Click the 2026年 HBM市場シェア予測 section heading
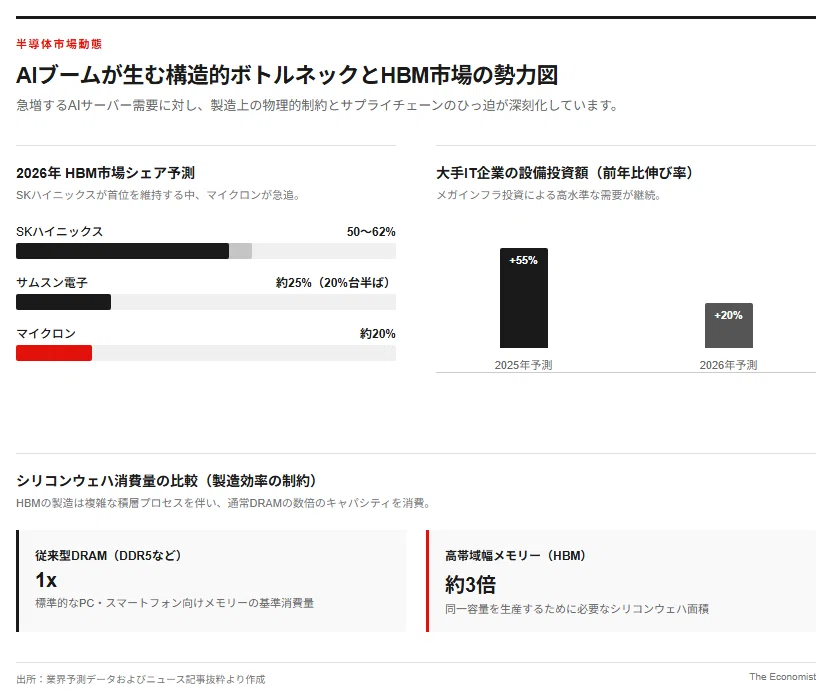833x700 pixels. coord(105,173)
